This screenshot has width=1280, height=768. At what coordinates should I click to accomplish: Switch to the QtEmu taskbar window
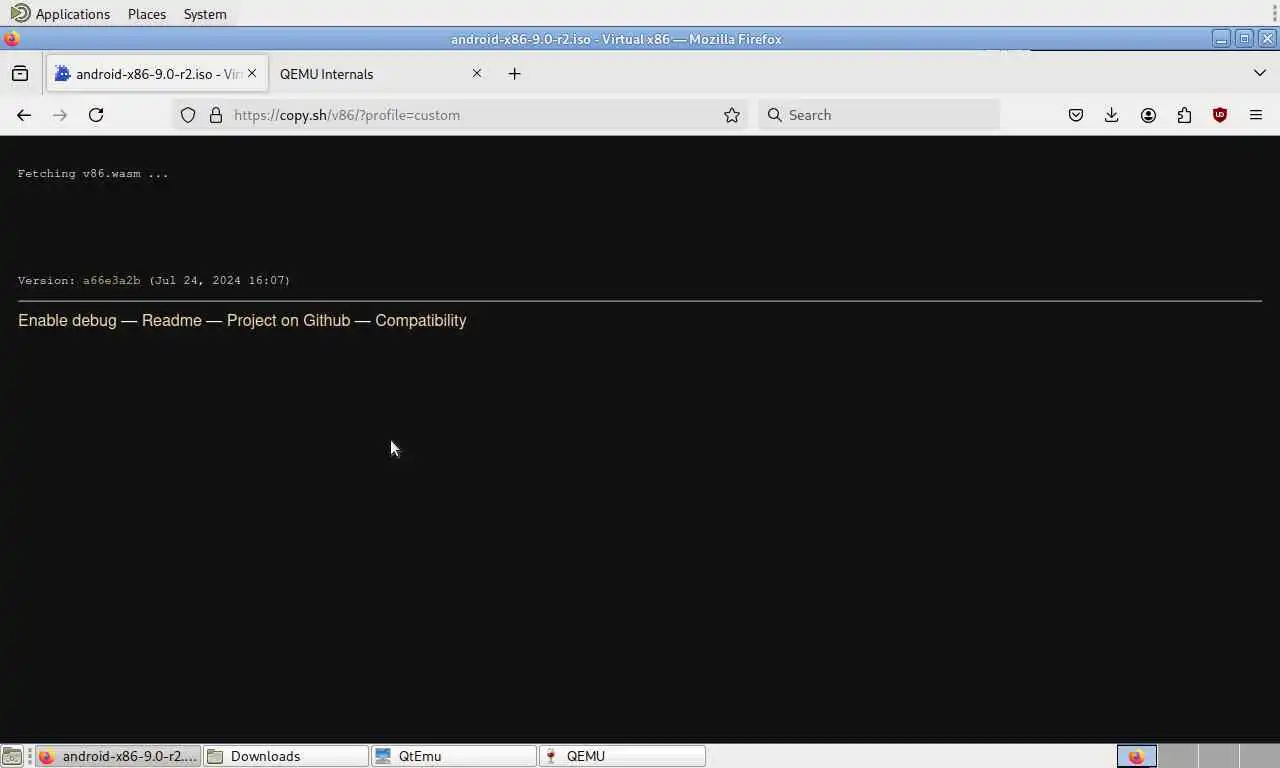click(454, 756)
